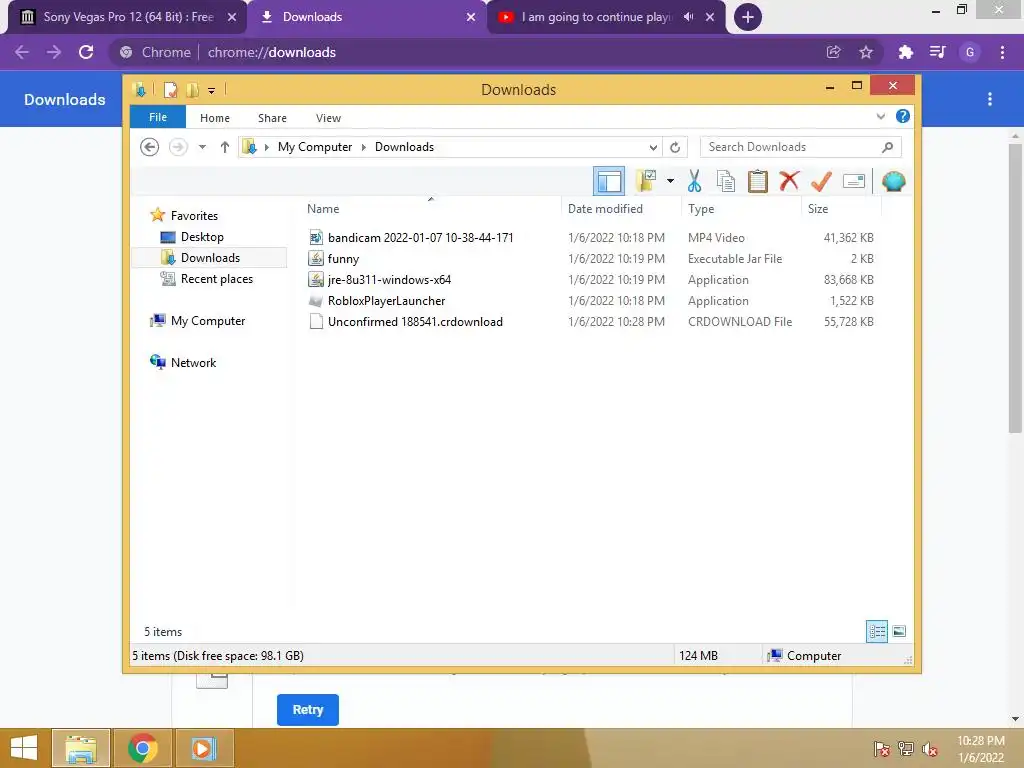Switch to YouTube 'I am going to continue' tab

(596, 17)
